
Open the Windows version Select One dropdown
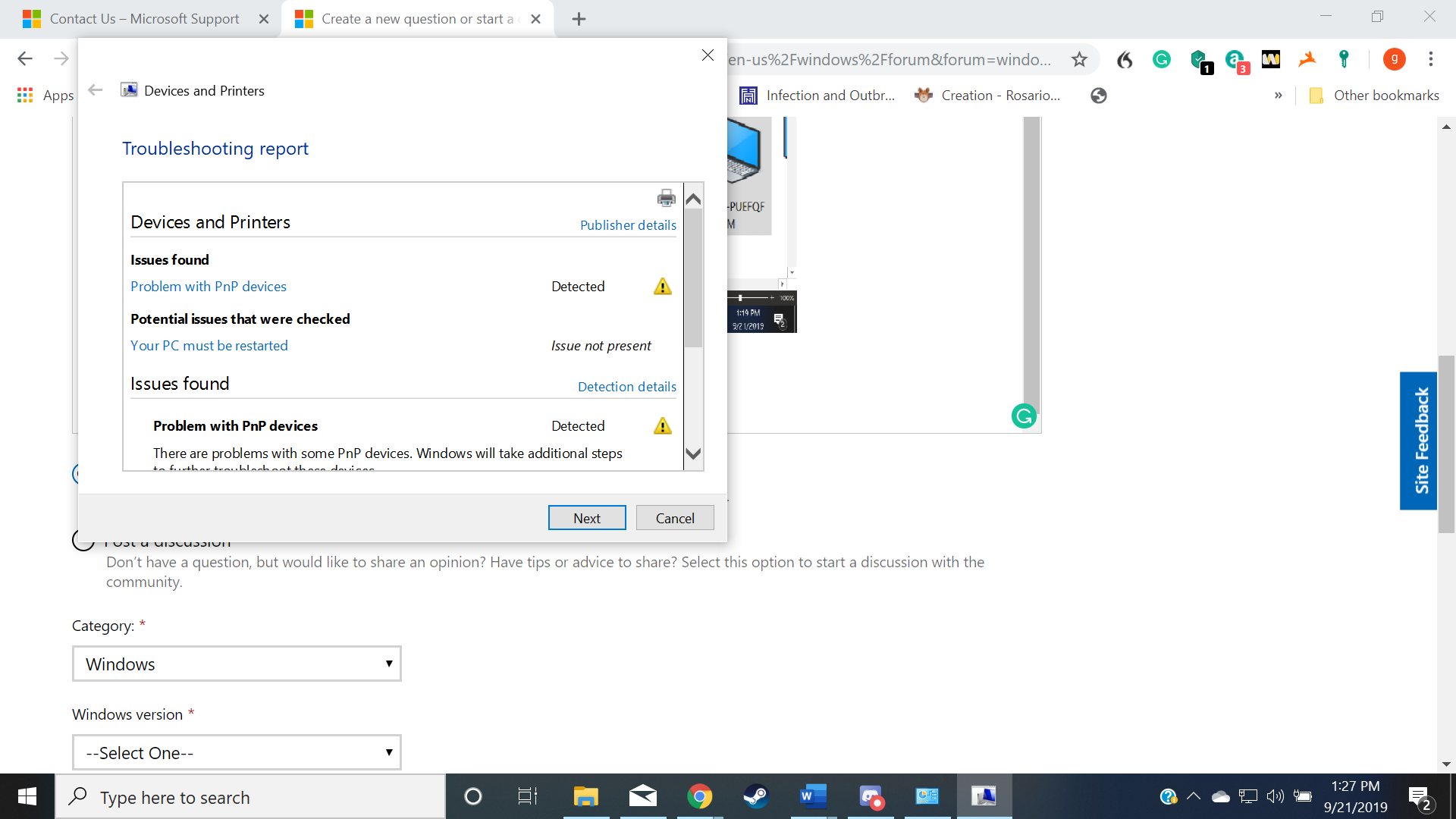[236, 752]
